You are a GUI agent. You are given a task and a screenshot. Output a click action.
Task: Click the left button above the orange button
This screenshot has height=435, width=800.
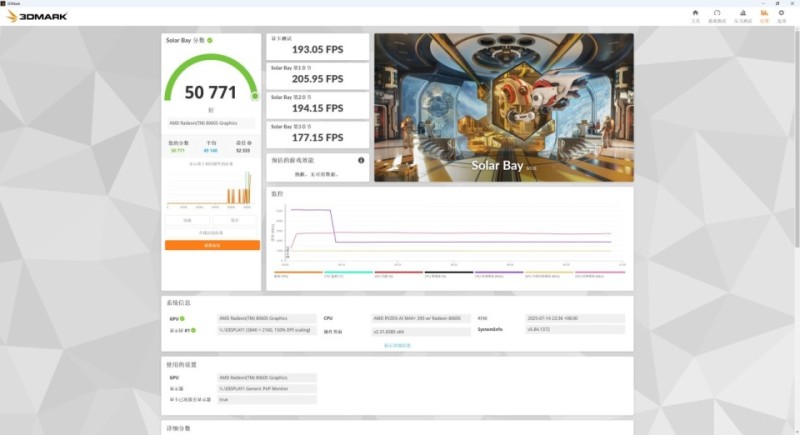187,220
